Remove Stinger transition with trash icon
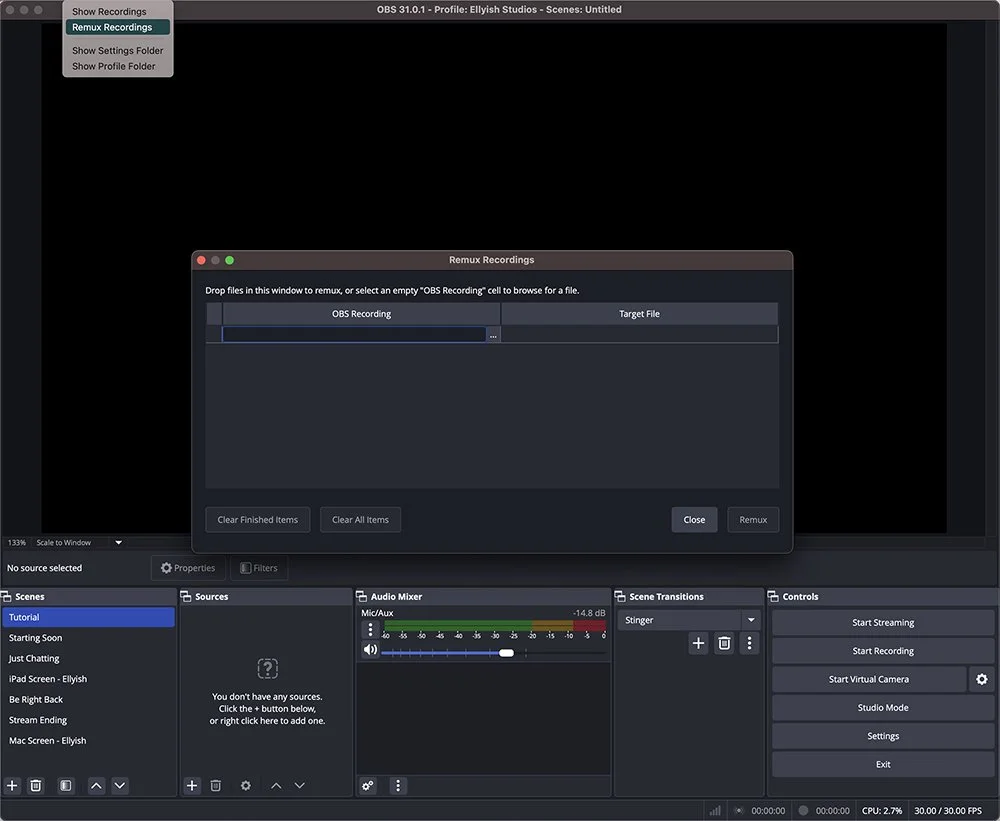1000x821 pixels. pyautogui.click(x=724, y=643)
